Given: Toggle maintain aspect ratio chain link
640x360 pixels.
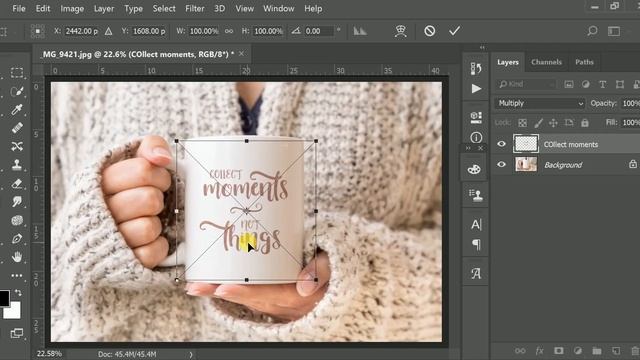Looking at the screenshot, I should [229, 31].
